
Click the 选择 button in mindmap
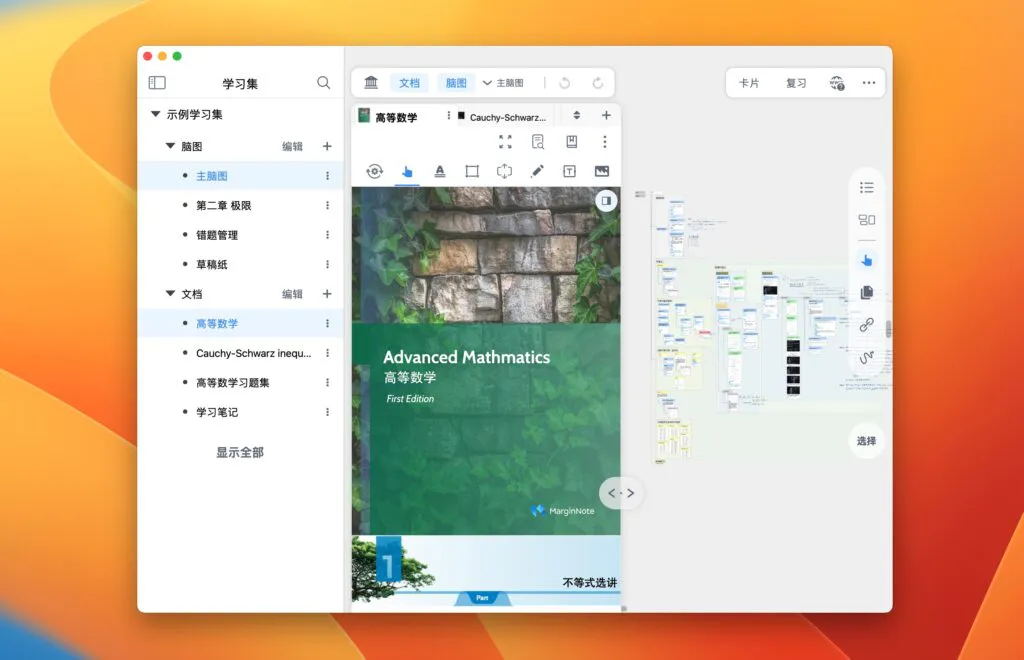pos(867,441)
